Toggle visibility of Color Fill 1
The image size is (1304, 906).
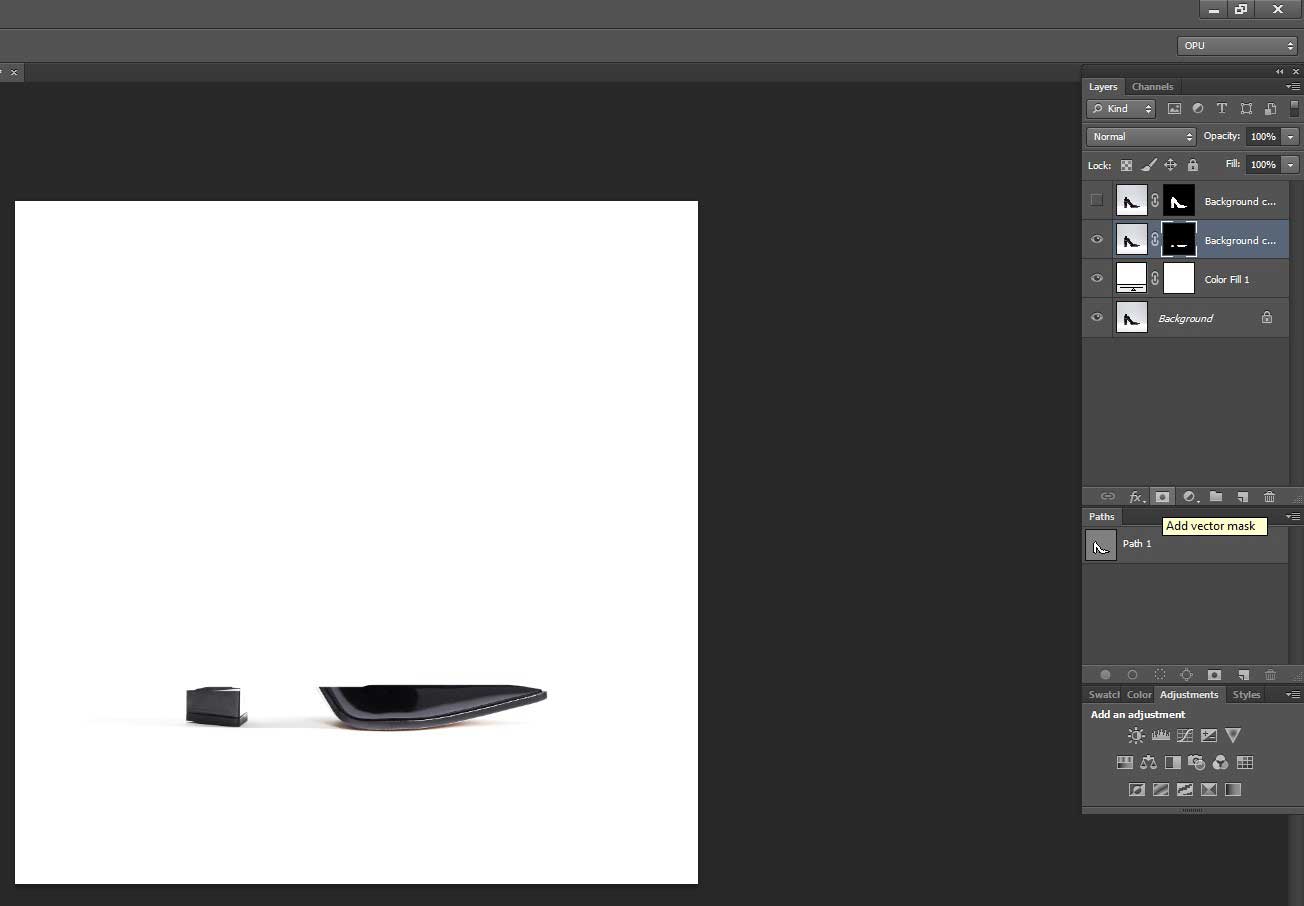click(x=1097, y=278)
